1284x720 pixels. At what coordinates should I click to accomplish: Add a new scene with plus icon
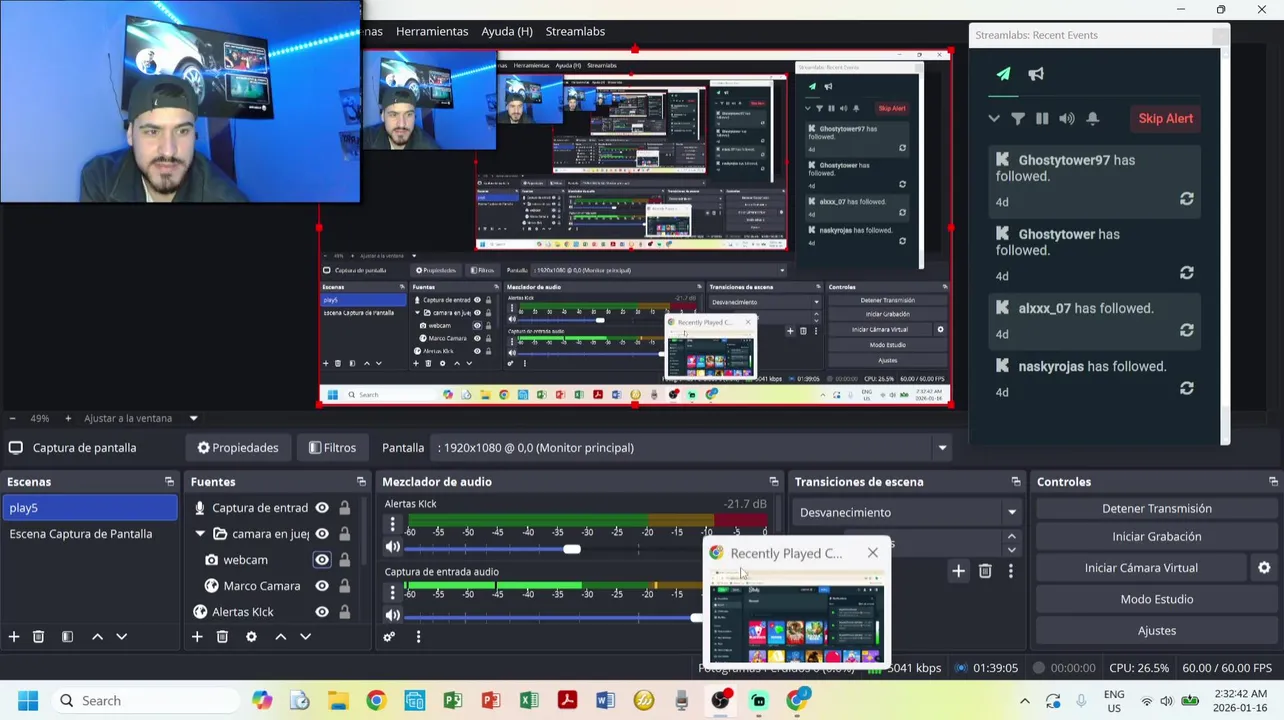[14, 636]
